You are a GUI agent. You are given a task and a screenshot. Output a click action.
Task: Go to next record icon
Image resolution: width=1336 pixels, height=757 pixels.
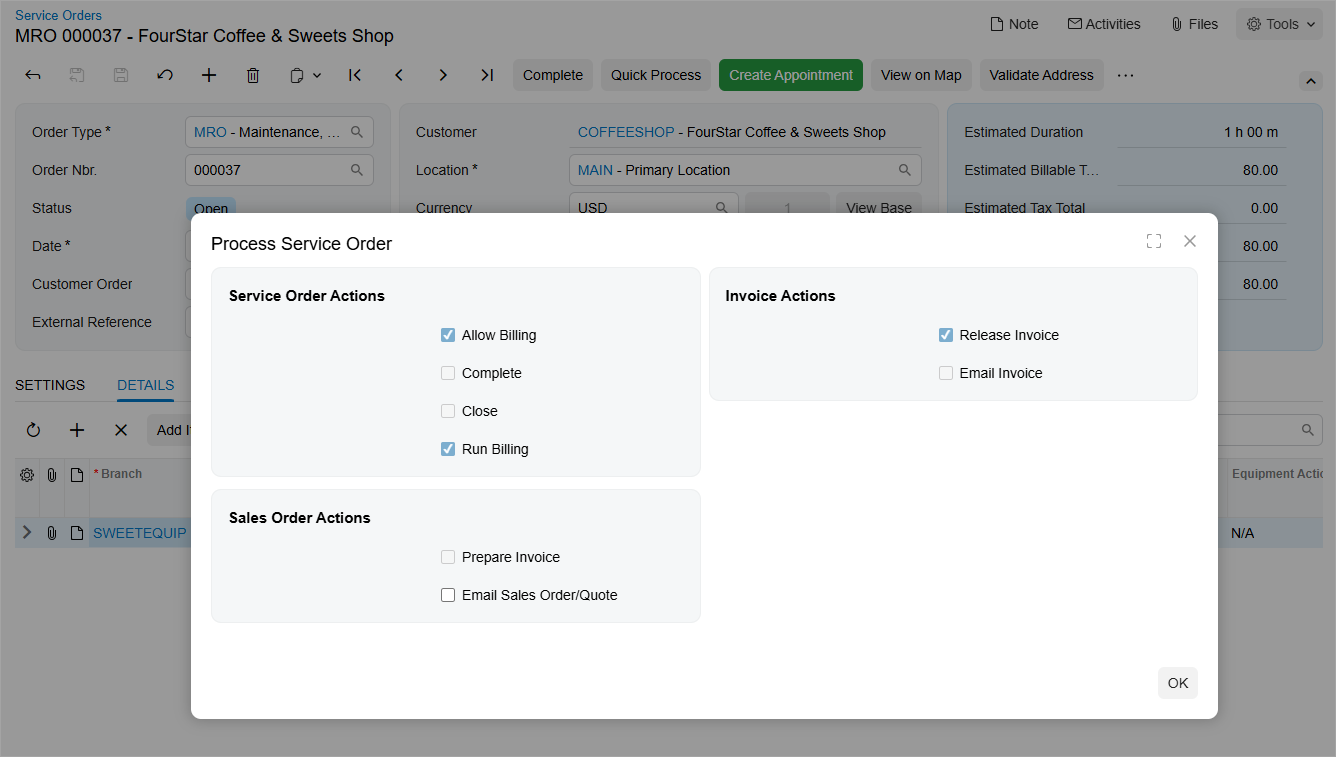click(443, 75)
